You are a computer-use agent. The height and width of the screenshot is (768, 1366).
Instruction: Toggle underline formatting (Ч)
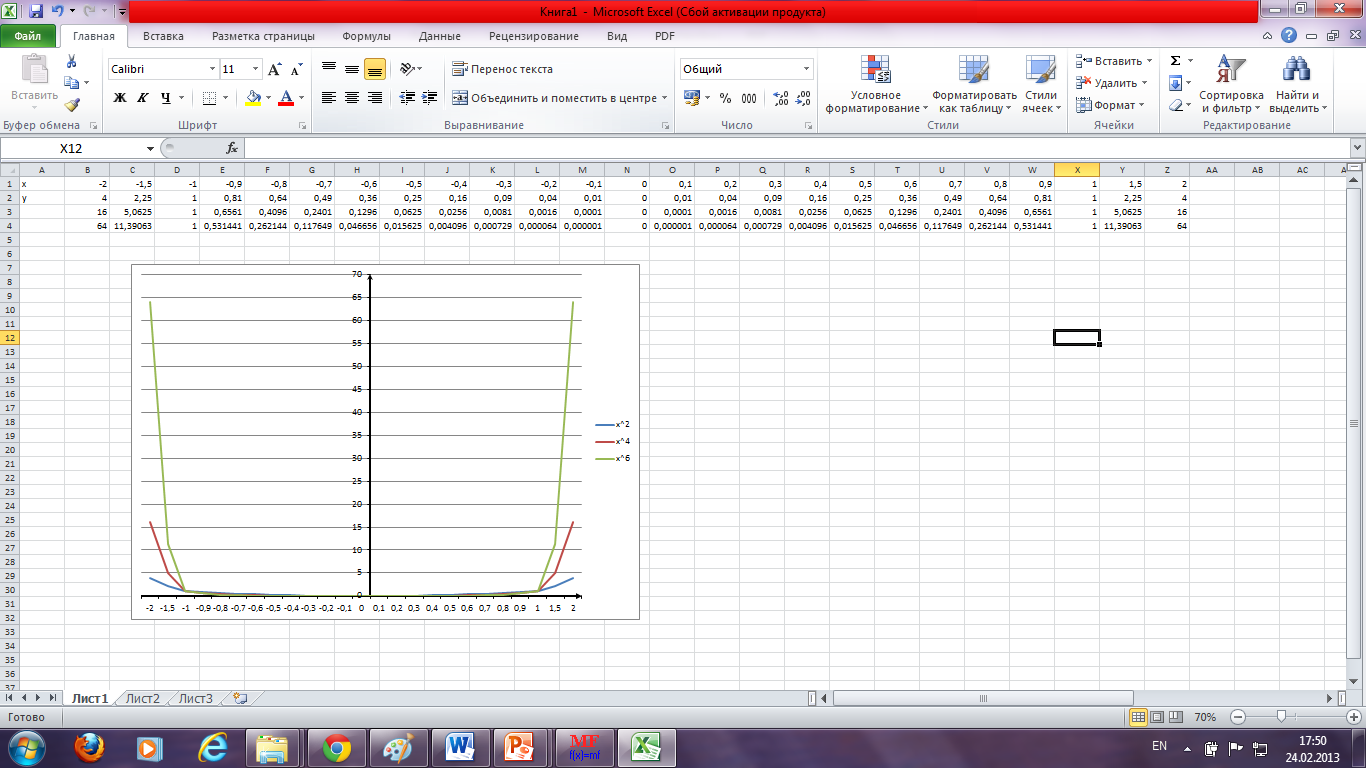(x=166, y=98)
